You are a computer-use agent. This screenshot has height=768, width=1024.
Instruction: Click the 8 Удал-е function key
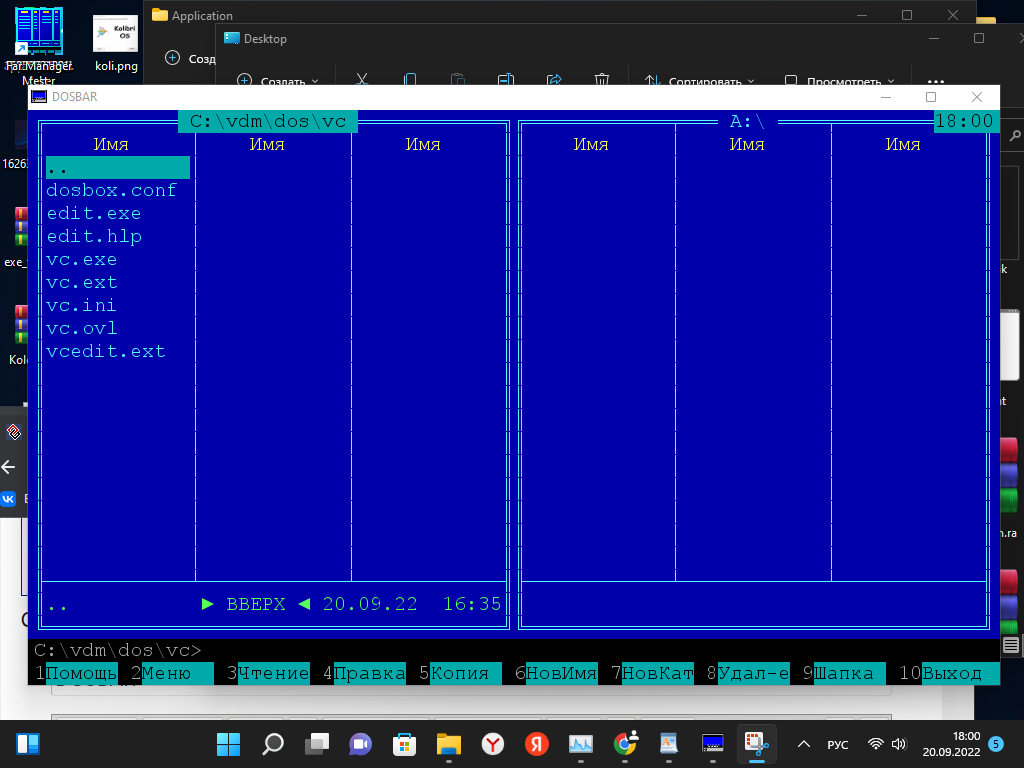pyautogui.click(x=748, y=673)
